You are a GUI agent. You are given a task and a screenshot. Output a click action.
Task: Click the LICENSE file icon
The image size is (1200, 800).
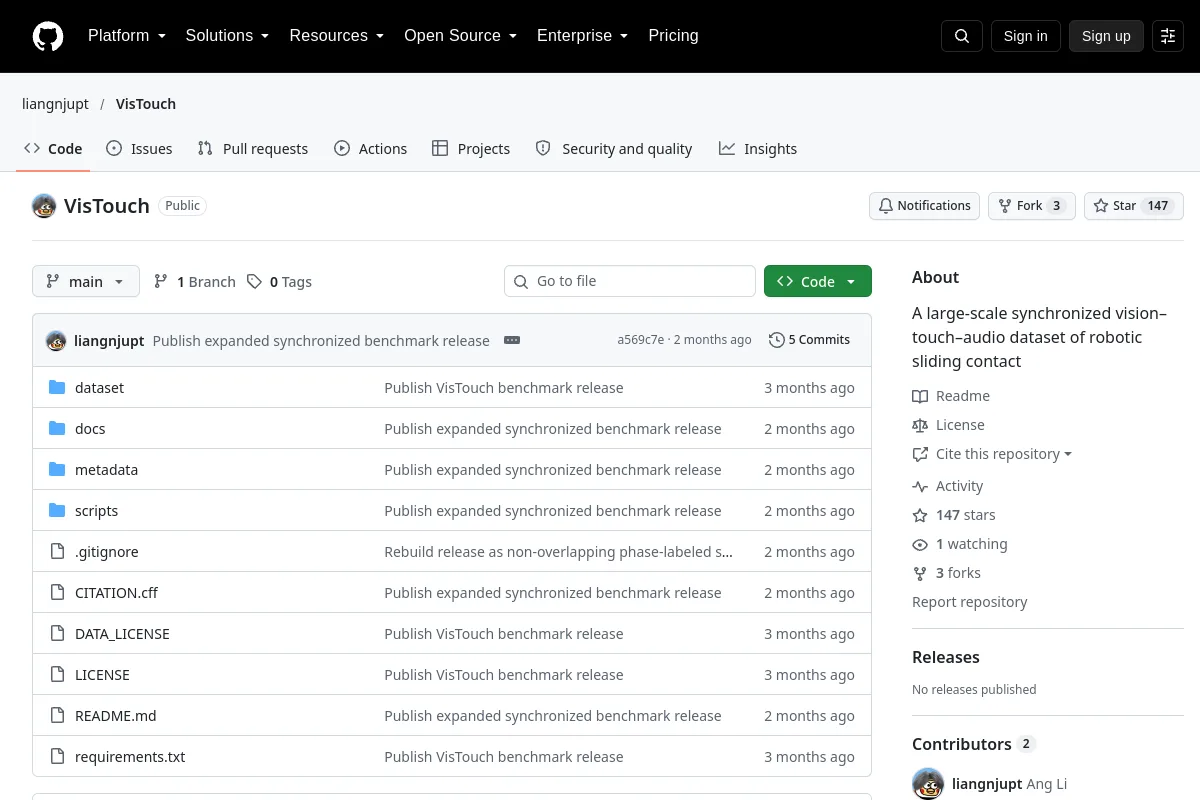57,675
